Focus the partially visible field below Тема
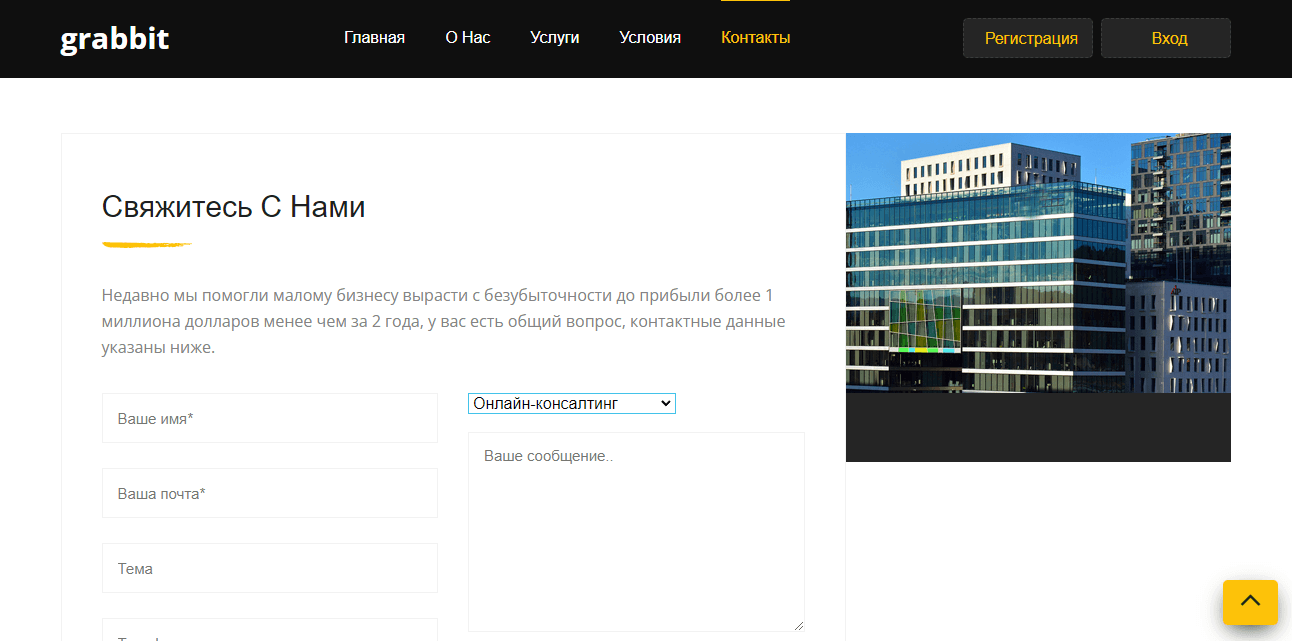This screenshot has height=641, width=1292. (269, 632)
